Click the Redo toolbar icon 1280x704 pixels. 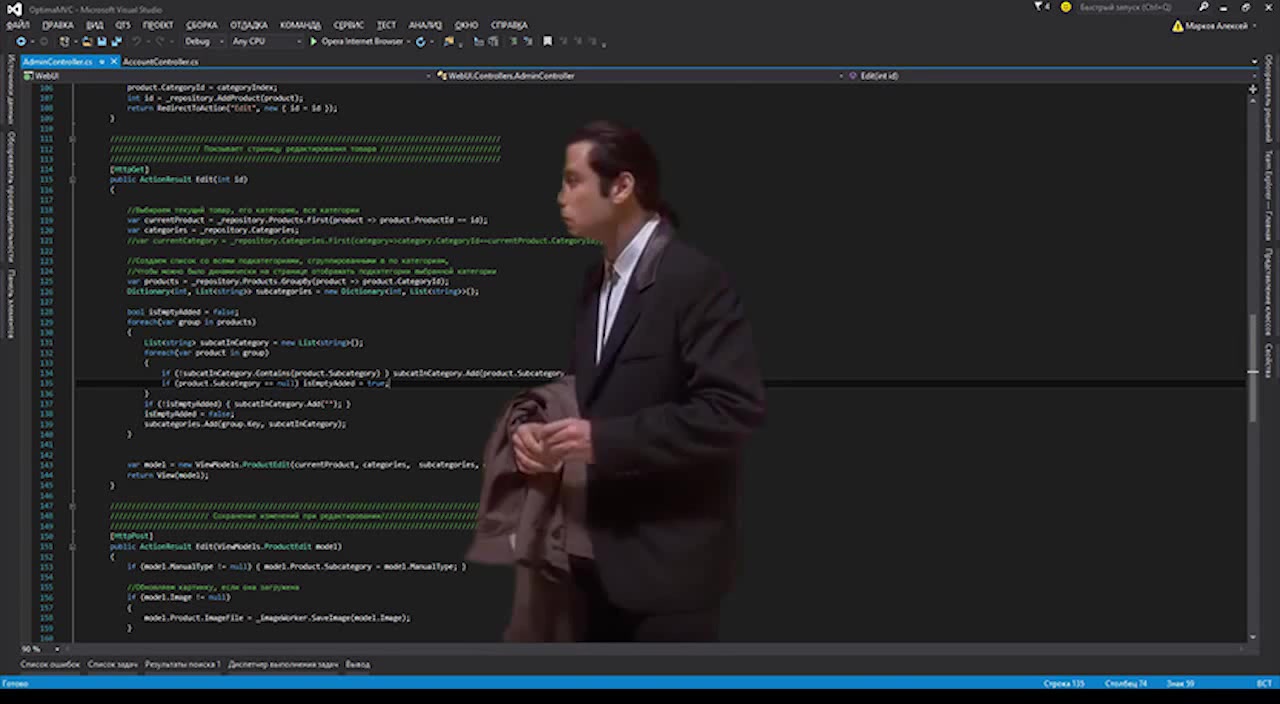[x=159, y=41]
